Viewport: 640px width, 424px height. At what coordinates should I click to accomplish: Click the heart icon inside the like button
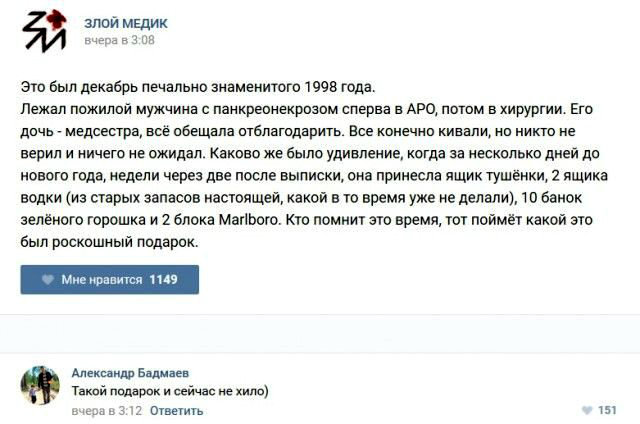[x=47, y=280]
